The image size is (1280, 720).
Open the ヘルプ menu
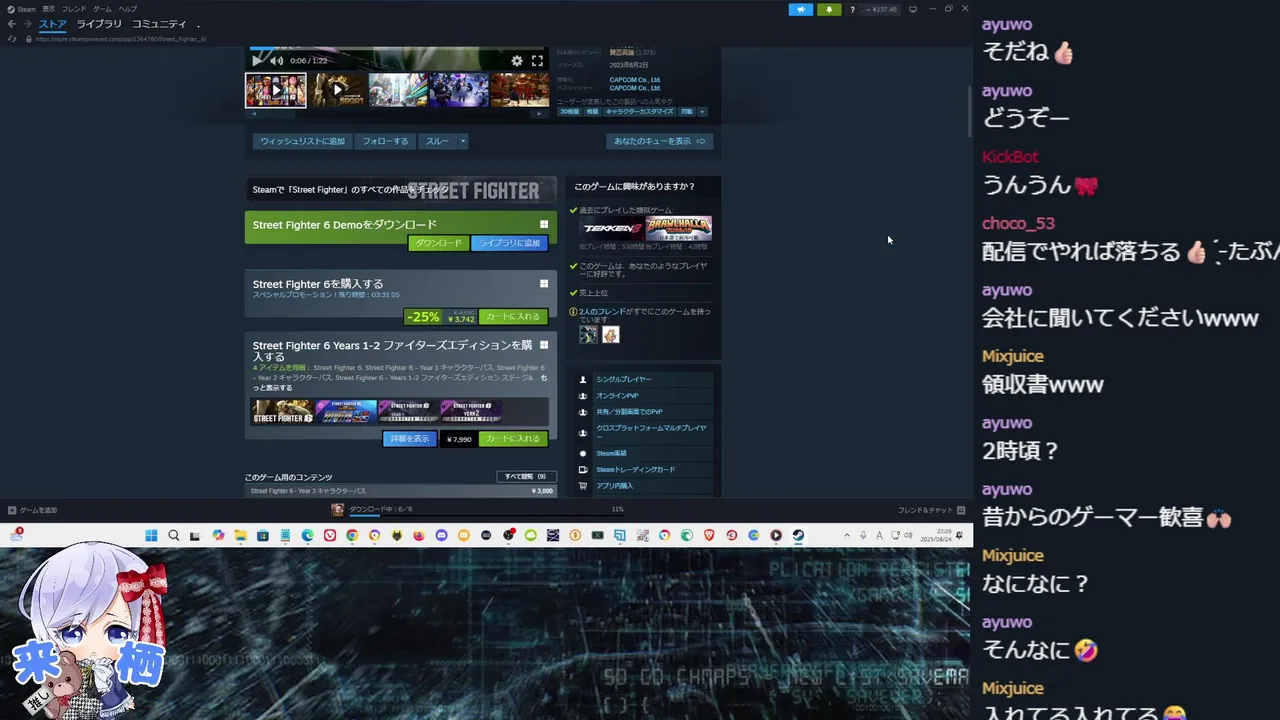pyautogui.click(x=128, y=9)
